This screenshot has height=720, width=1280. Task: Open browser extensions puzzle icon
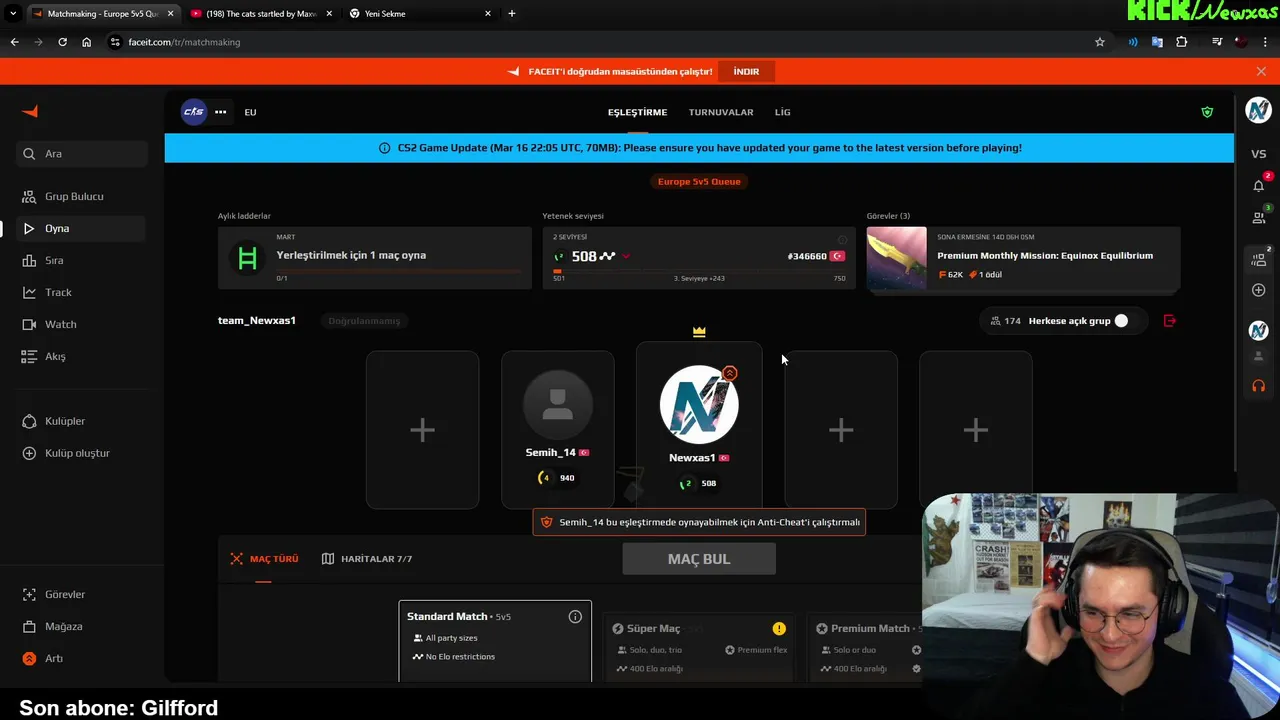(x=1182, y=42)
